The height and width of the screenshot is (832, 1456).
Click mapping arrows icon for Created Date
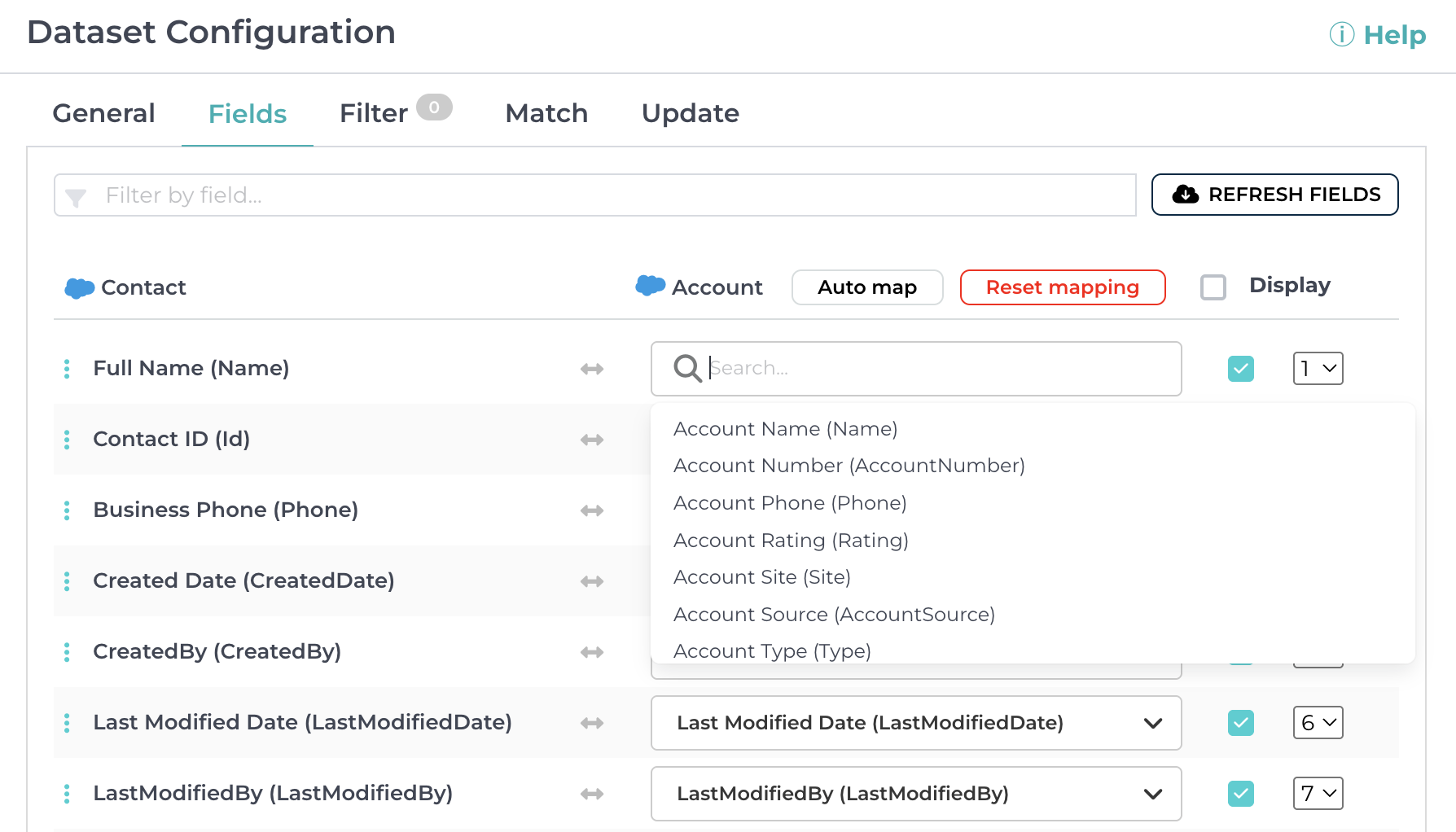point(592,581)
